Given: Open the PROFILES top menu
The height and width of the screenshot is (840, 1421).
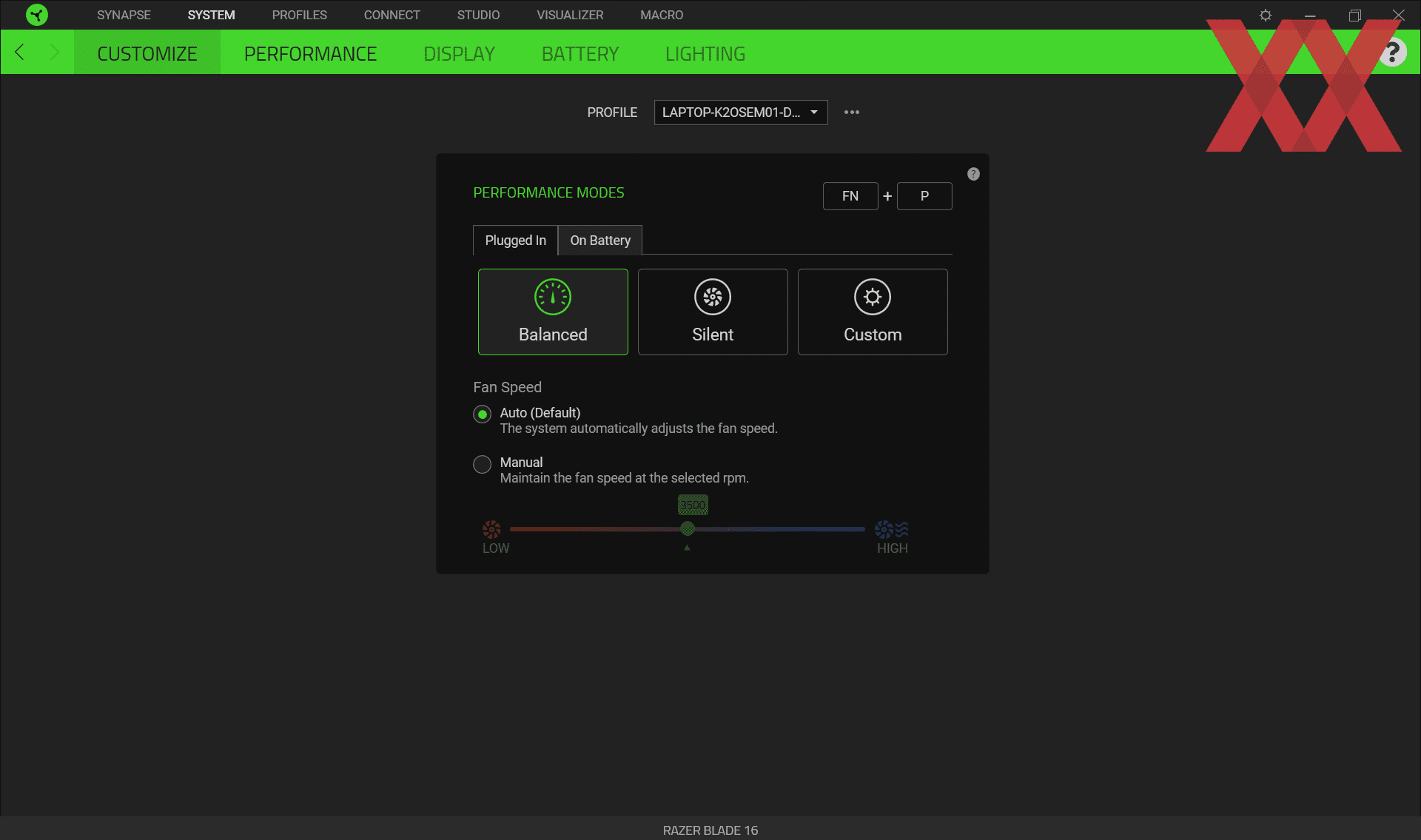Looking at the screenshot, I should (x=299, y=15).
